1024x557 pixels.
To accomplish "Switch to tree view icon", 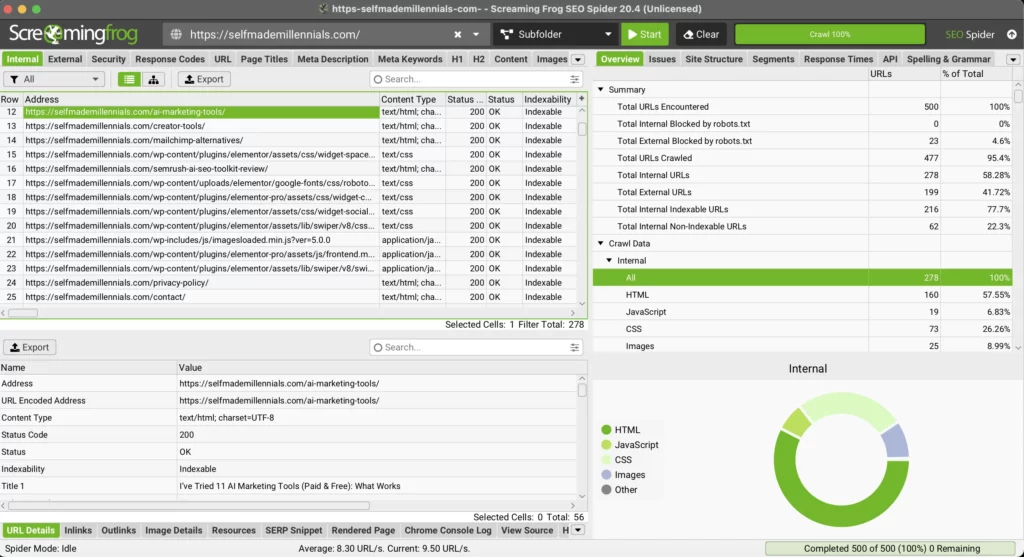I will tap(153, 79).
